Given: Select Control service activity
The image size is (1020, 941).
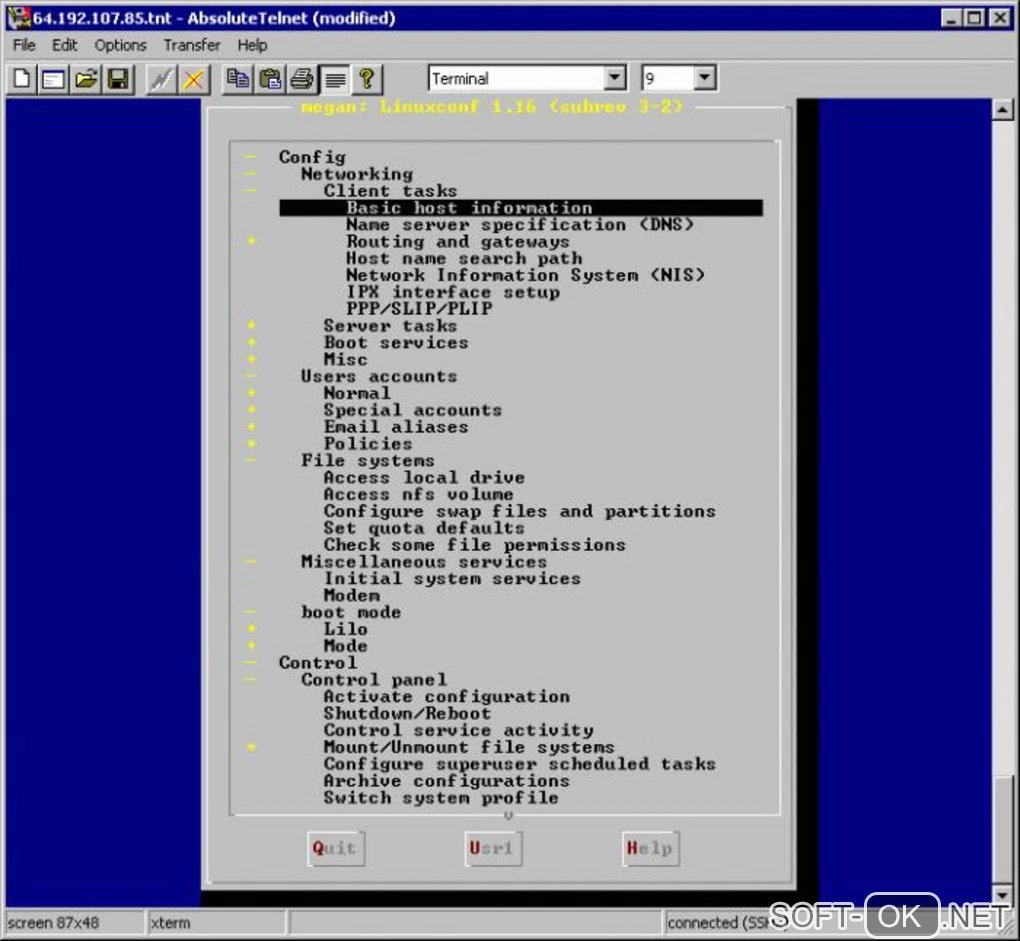Looking at the screenshot, I should 458,730.
